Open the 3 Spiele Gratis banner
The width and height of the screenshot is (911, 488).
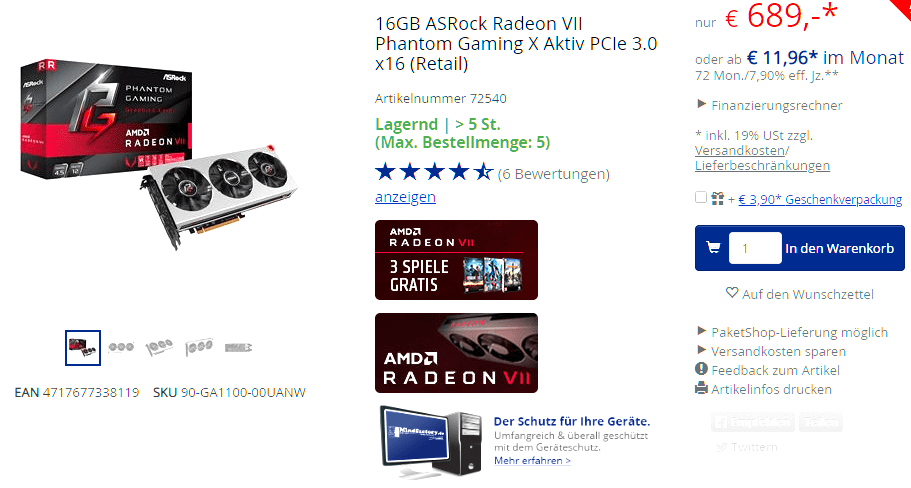coord(457,260)
